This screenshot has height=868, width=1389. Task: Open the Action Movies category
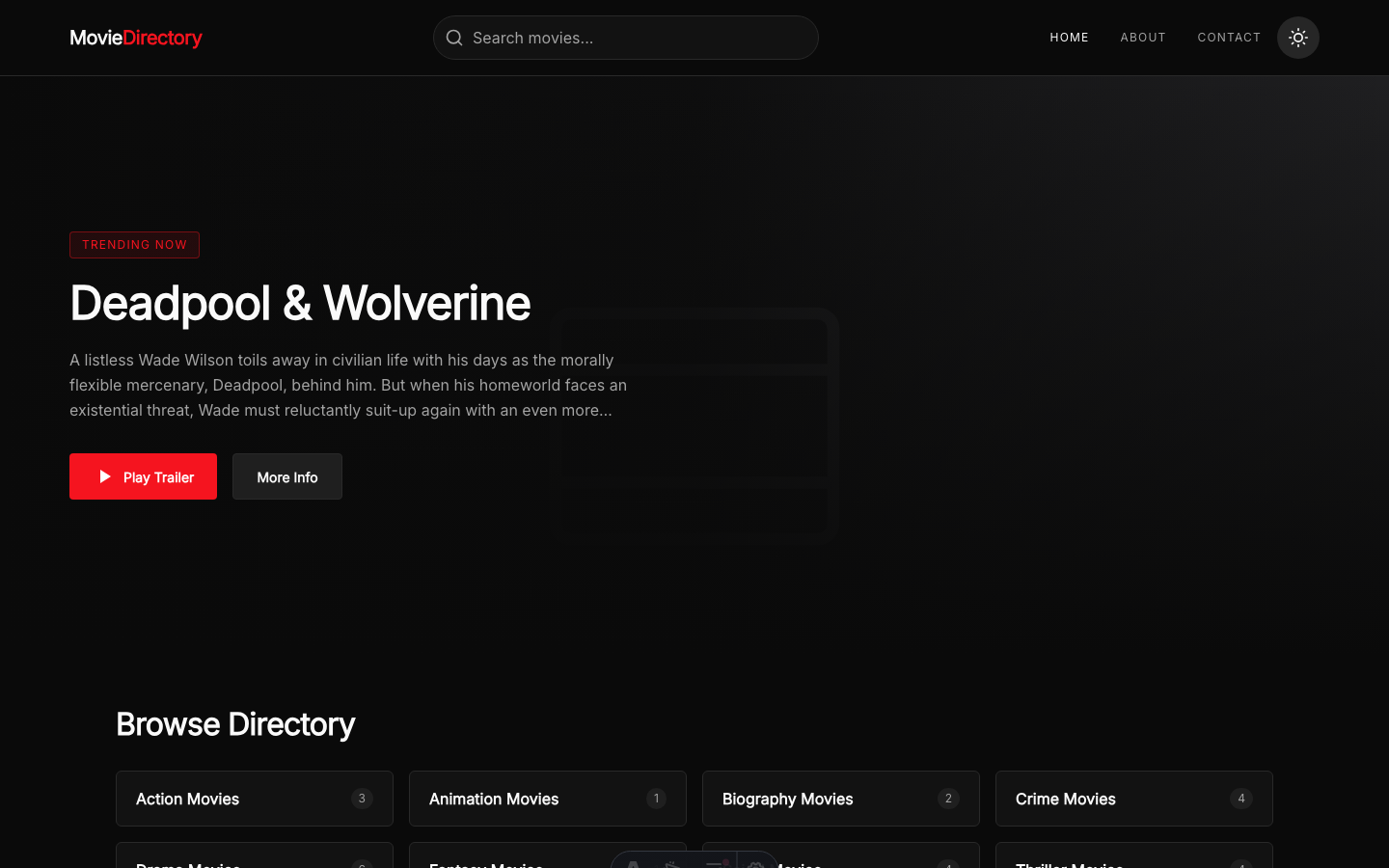pos(255,799)
